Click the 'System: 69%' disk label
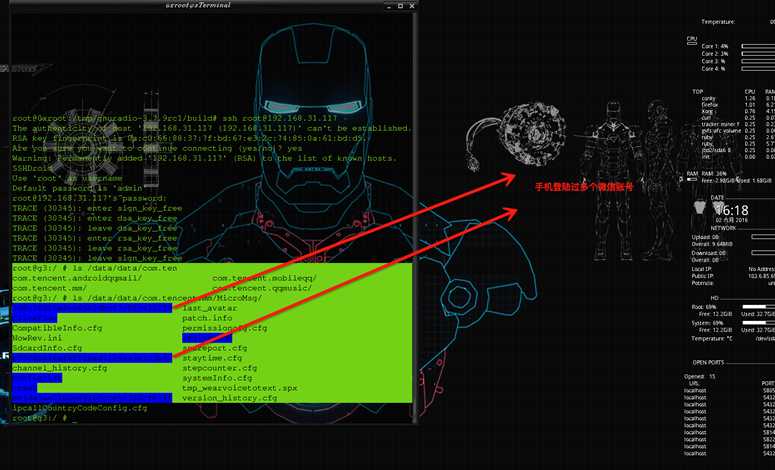This screenshot has height=470, width=775. pyautogui.click(x=707, y=323)
